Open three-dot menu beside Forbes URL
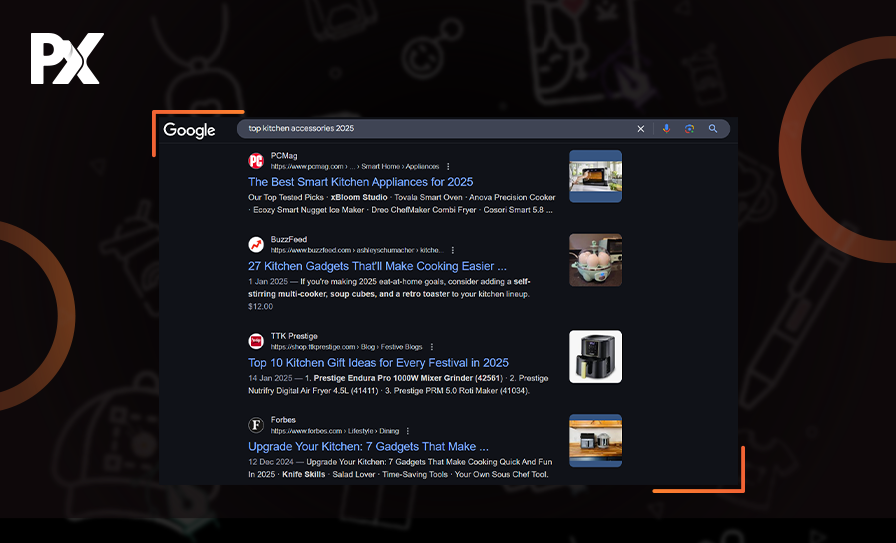 point(408,431)
